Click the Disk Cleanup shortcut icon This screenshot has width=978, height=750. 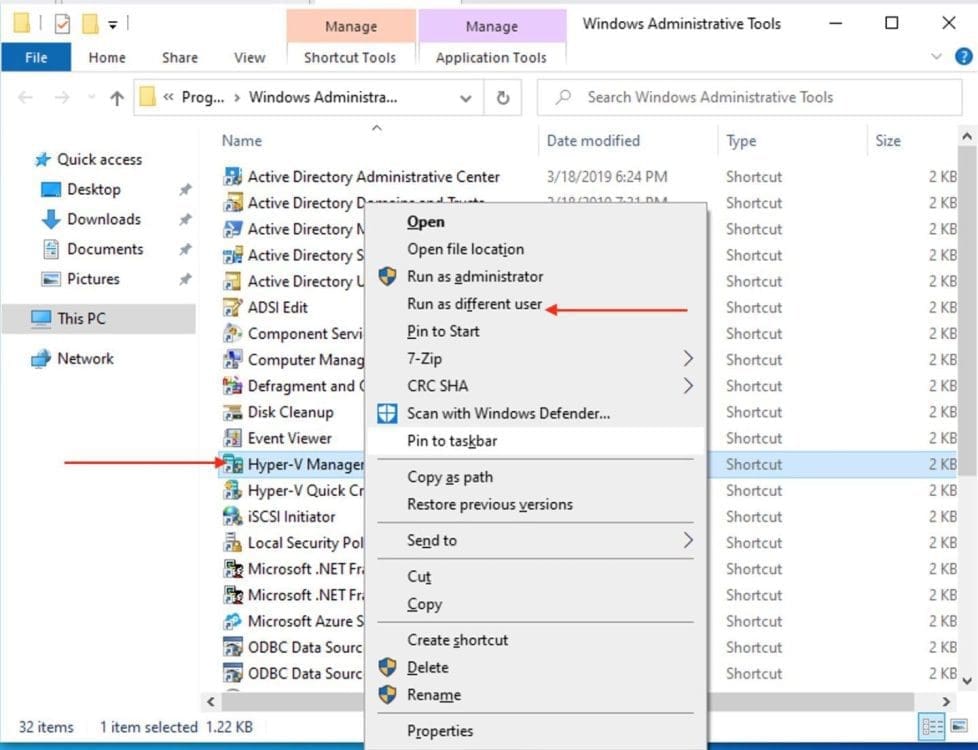(232, 412)
